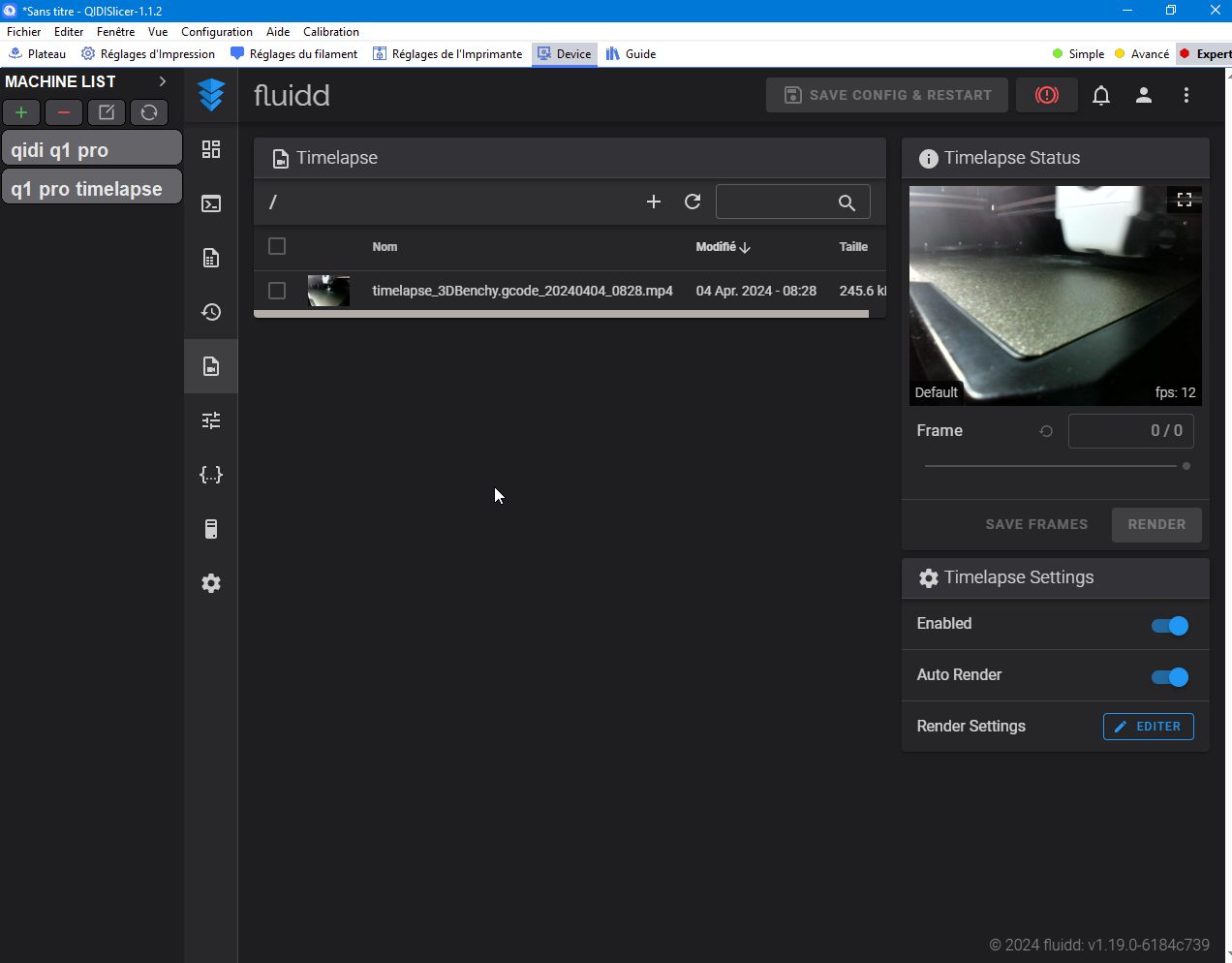Open the System sidebar icon
1232x963 pixels.
point(211,529)
